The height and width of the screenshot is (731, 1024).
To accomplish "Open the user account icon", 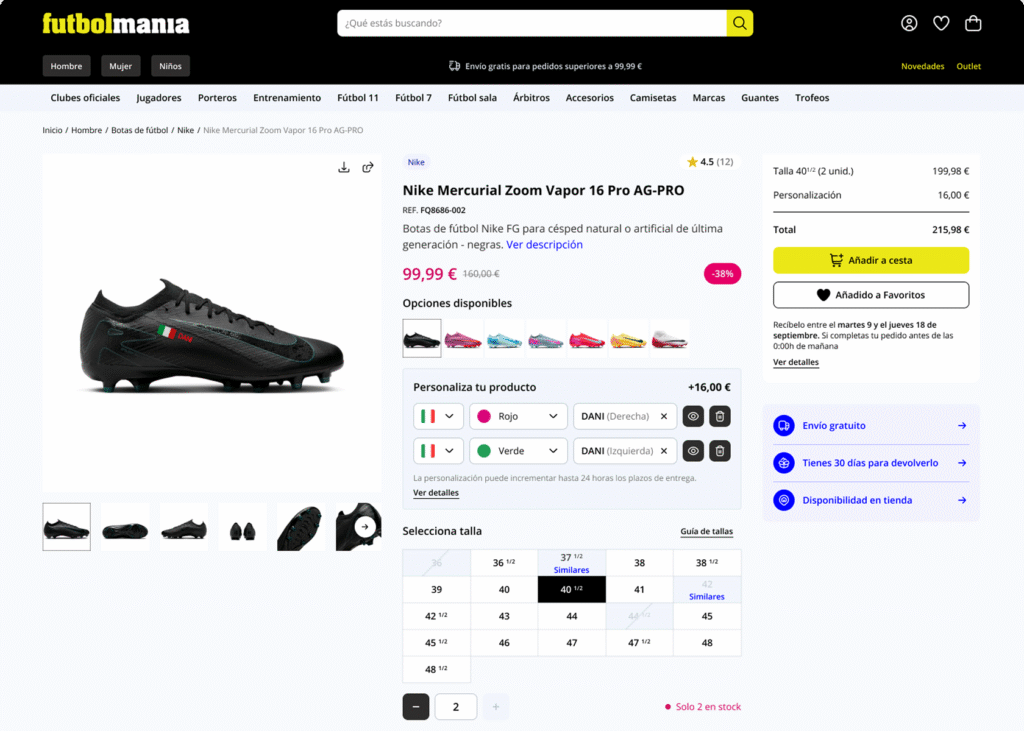I will point(909,23).
